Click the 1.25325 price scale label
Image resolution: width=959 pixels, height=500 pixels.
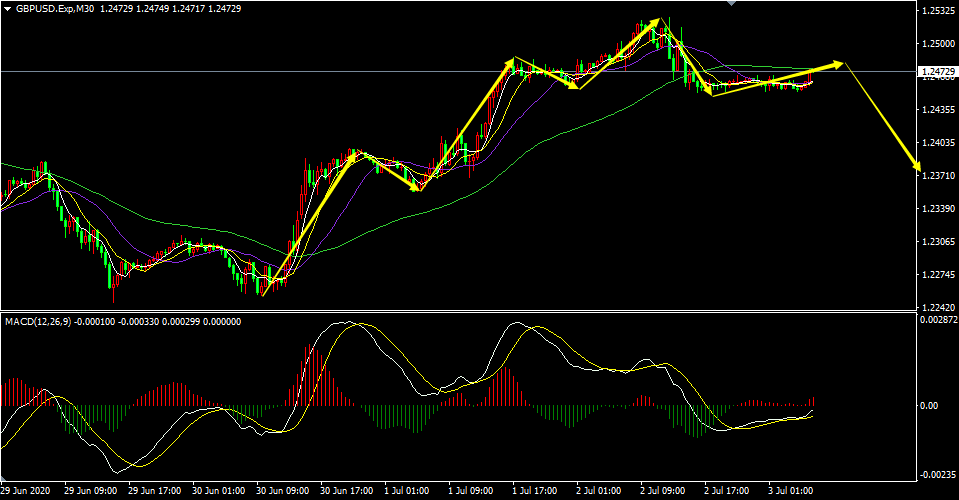pos(938,10)
